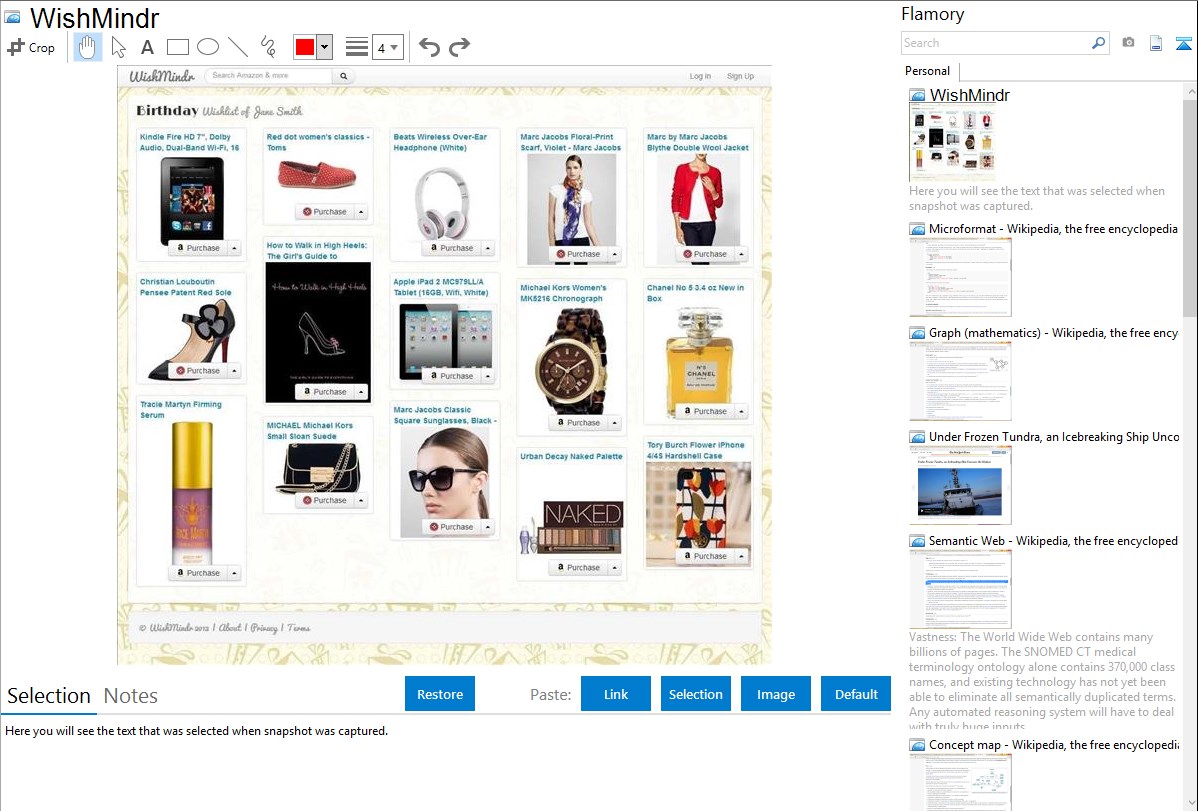1198x811 pixels.
Task: Expand the line width dropdown showing 4
Action: (387, 47)
